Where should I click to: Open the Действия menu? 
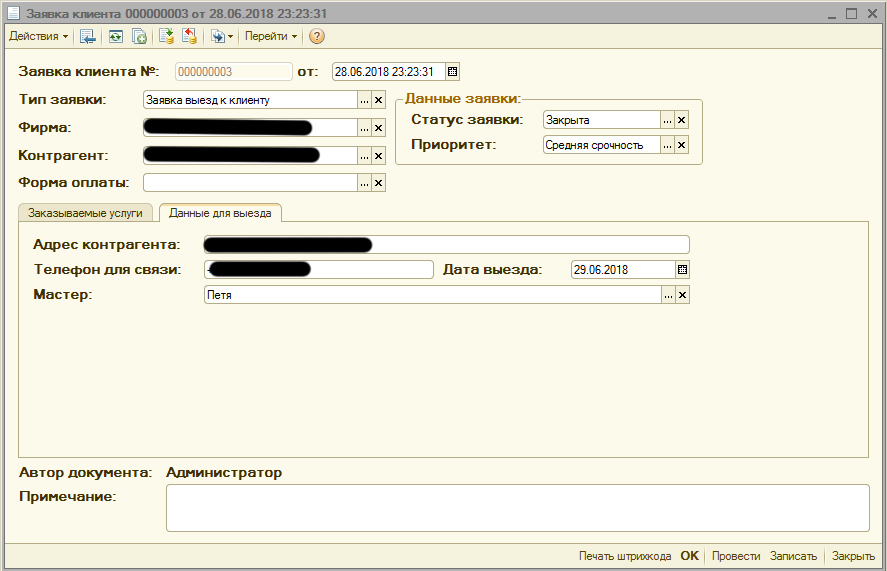click(x=38, y=36)
